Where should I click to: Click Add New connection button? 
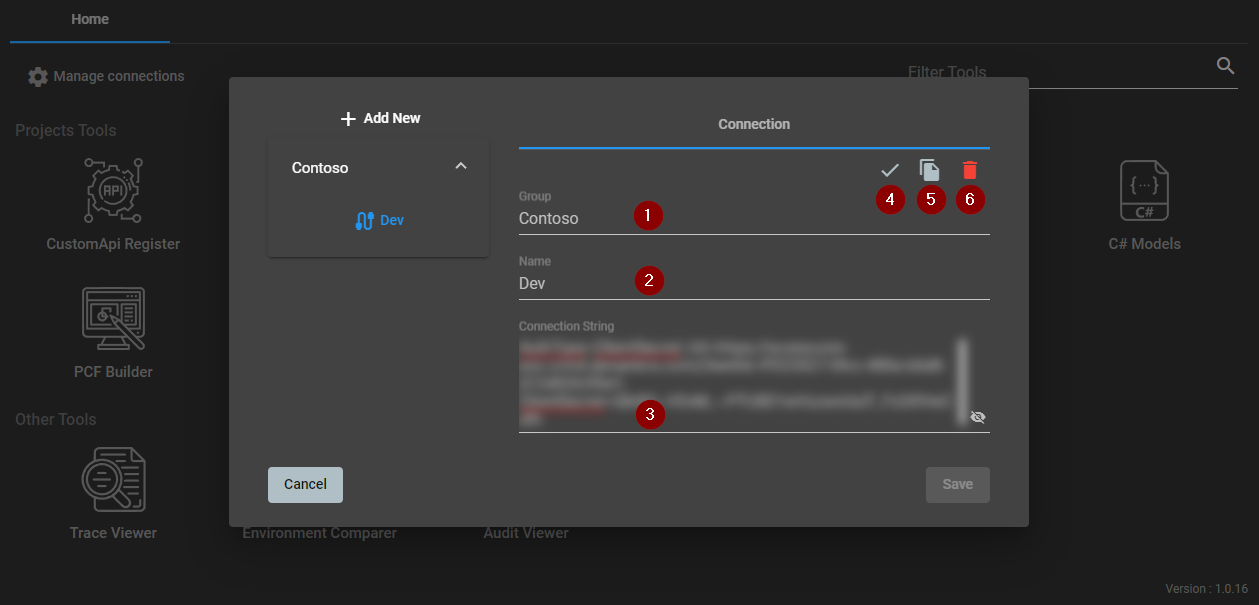click(380, 118)
